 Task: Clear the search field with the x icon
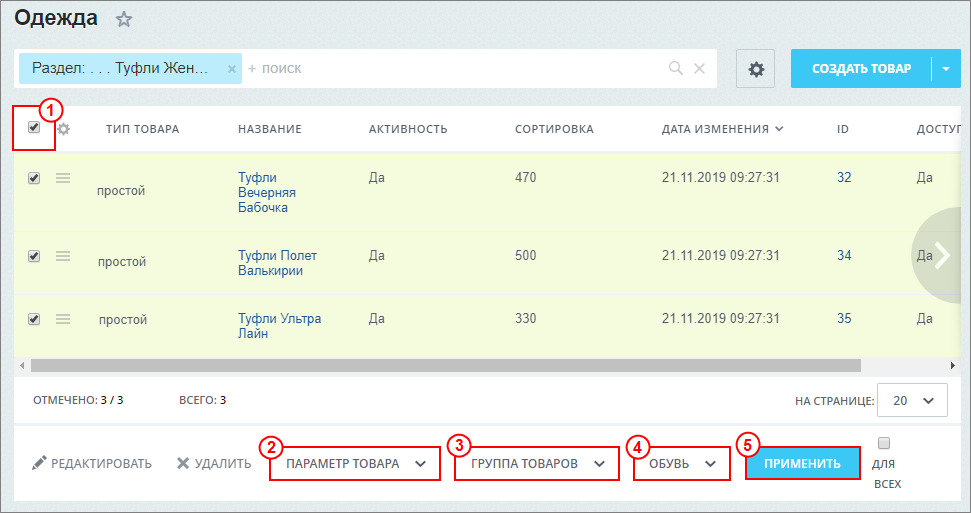tap(700, 69)
